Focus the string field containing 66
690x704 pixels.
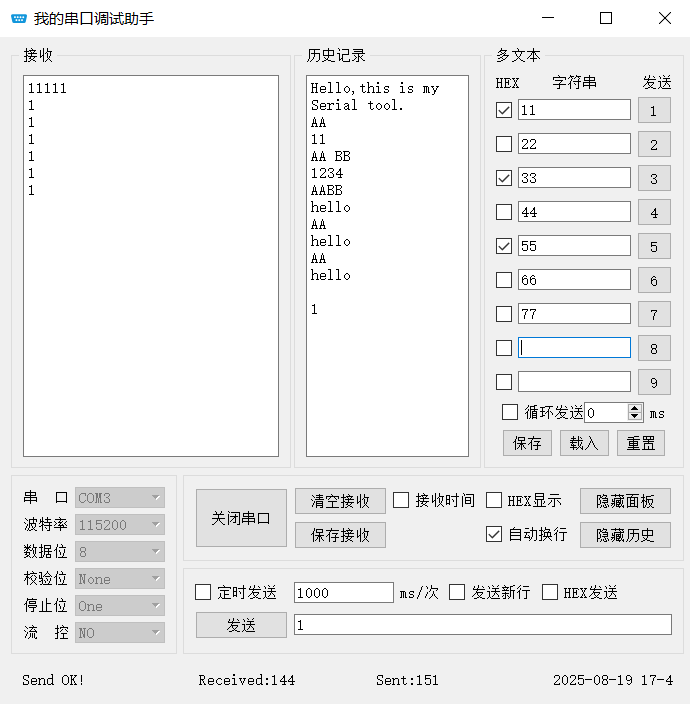point(574,280)
